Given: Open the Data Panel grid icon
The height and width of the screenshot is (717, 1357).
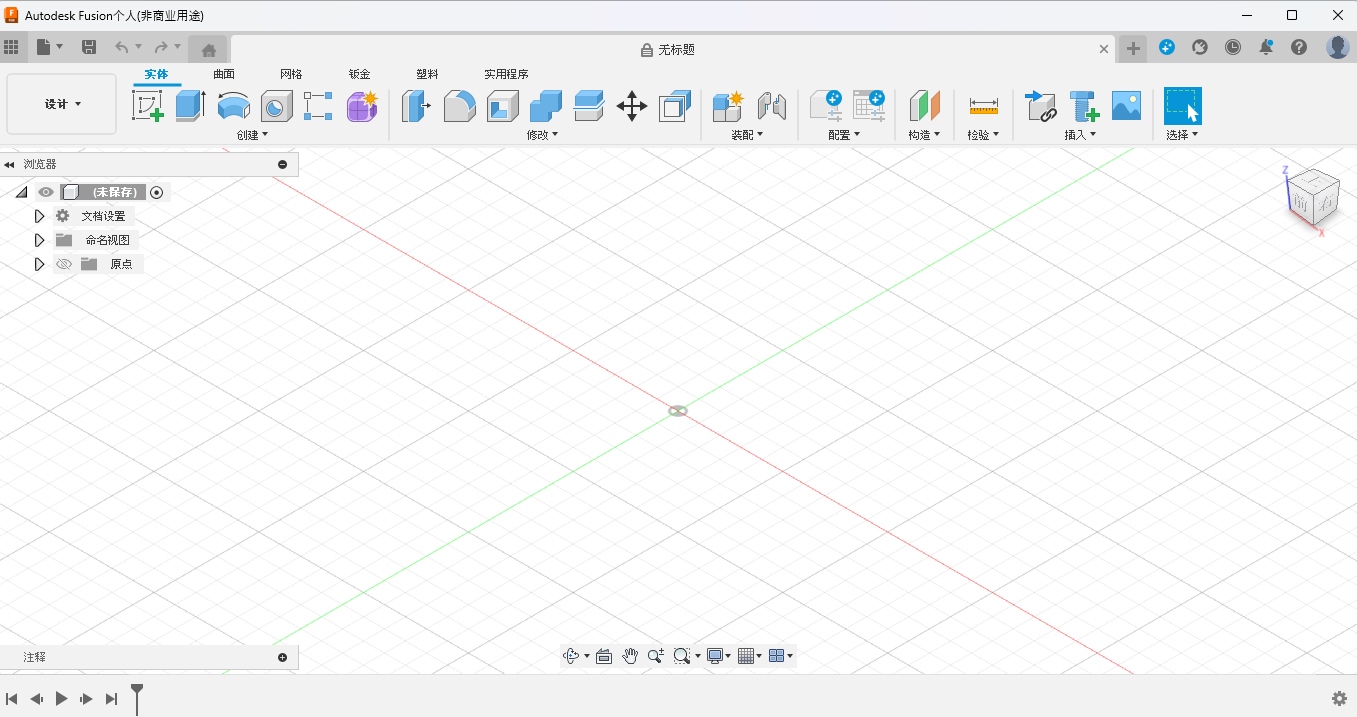Looking at the screenshot, I should click(x=11, y=47).
